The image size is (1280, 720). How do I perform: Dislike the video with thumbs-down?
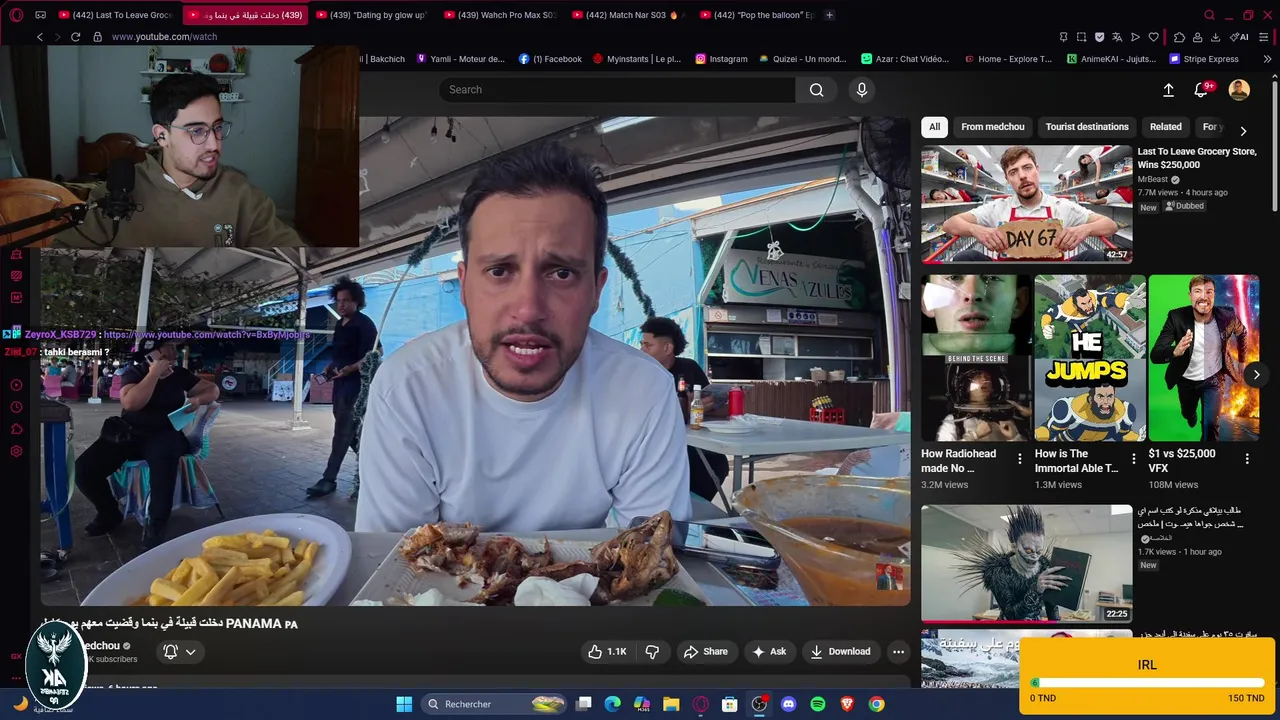652,652
